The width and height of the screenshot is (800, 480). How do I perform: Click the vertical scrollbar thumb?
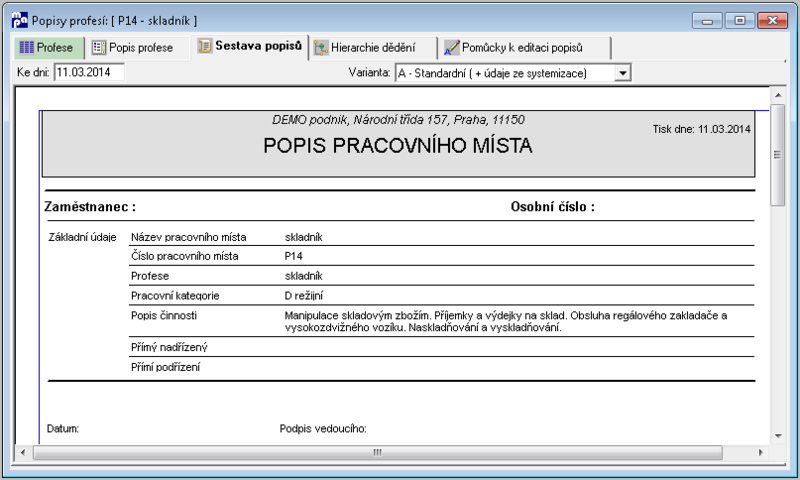(x=778, y=155)
